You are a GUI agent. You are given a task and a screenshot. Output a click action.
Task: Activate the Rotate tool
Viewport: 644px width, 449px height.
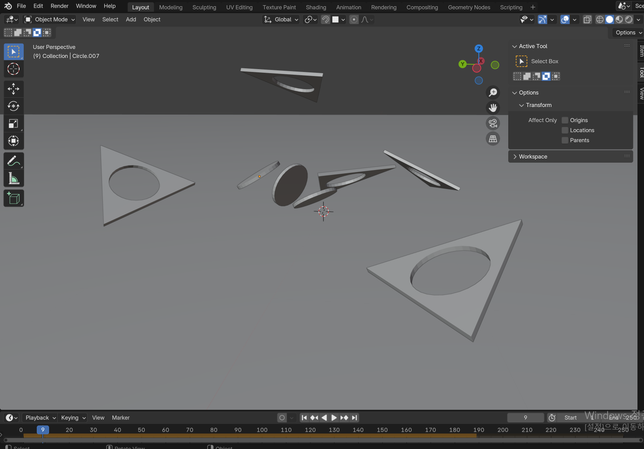[13, 106]
